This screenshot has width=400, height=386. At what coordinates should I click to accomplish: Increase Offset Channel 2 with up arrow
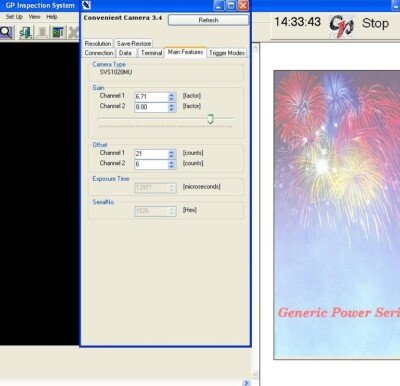click(172, 162)
